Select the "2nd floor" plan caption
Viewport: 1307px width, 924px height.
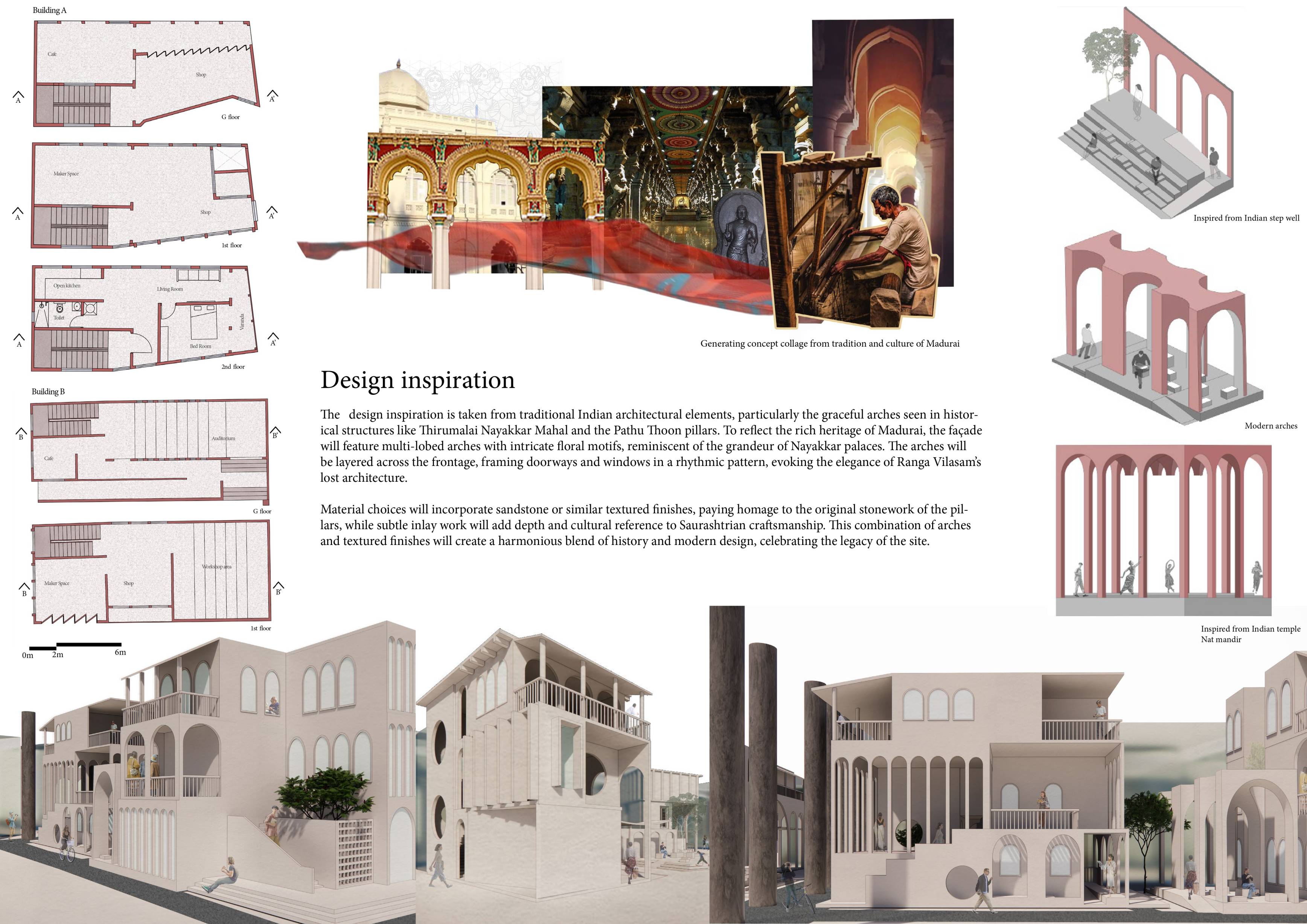(233, 367)
